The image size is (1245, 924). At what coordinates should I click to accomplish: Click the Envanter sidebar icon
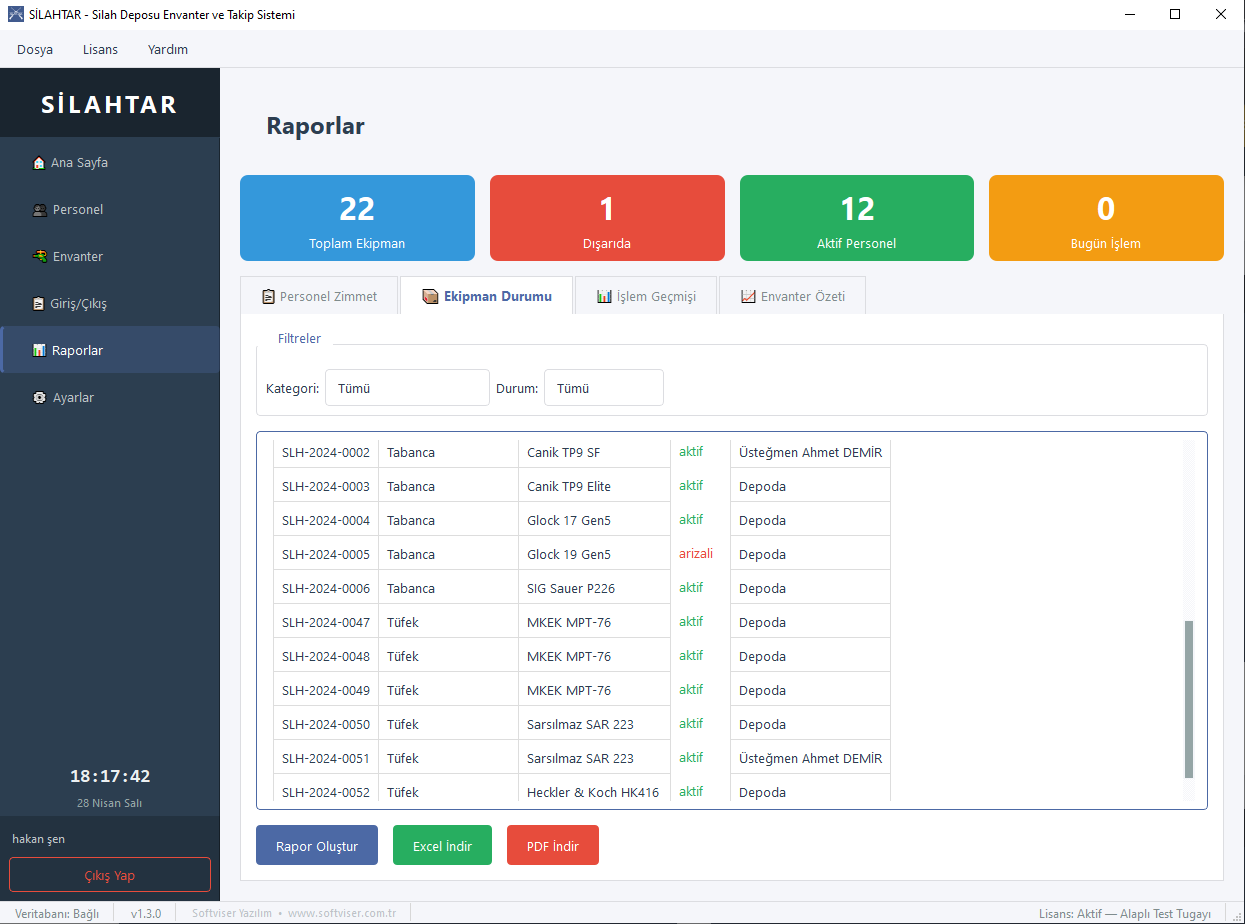40,257
